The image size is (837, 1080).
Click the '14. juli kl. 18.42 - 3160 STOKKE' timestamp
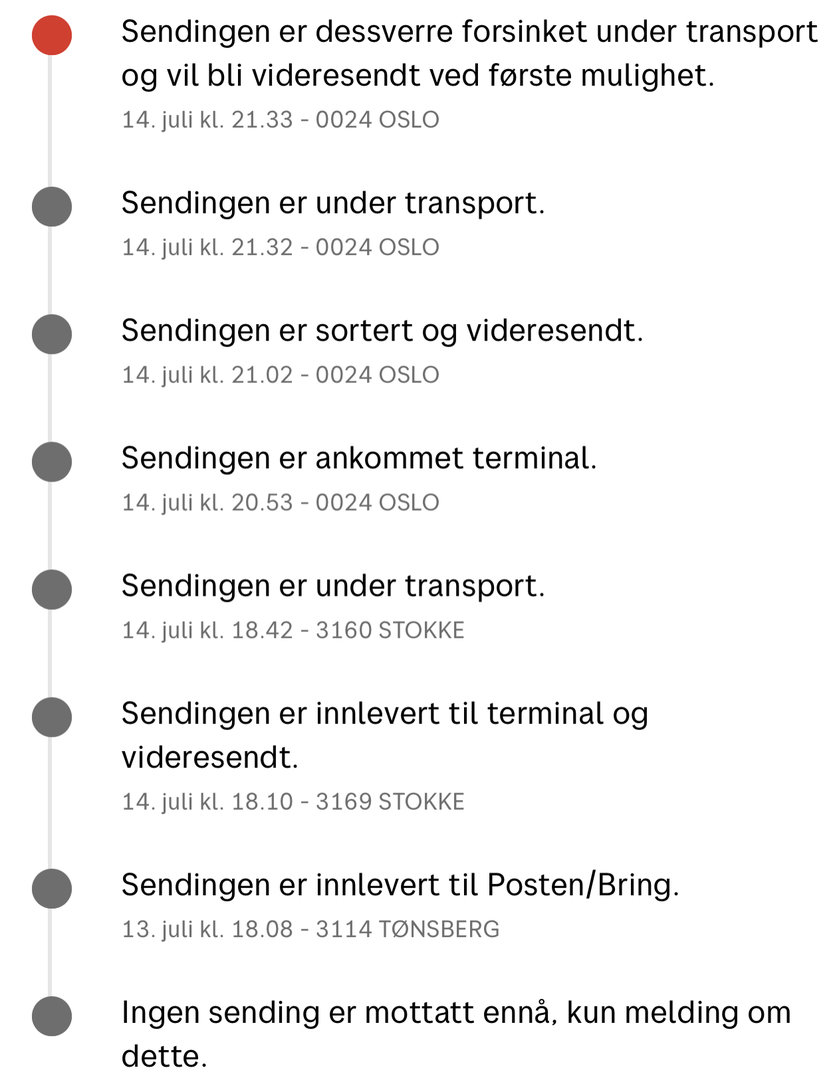pyautogui.click(x=293, y=630)
